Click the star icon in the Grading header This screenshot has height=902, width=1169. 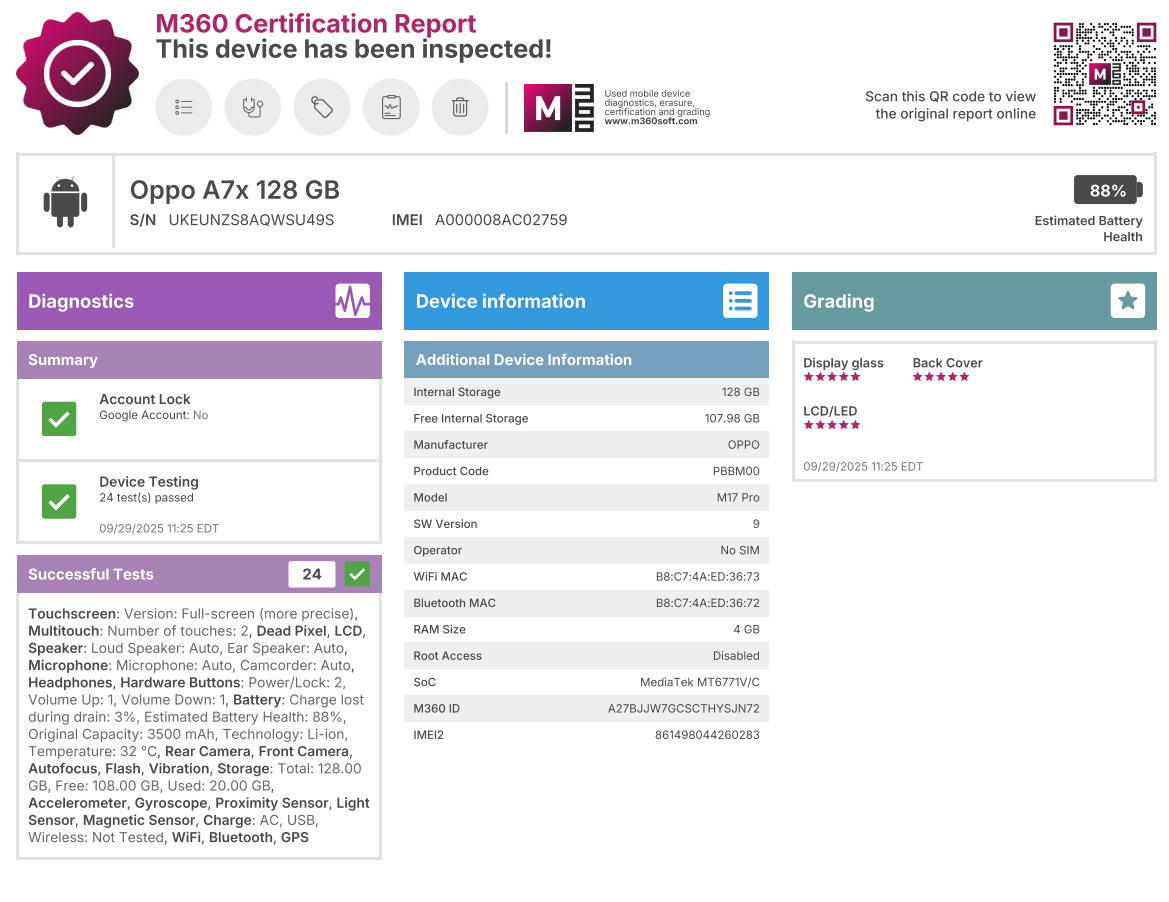(x=1127, y=301)
